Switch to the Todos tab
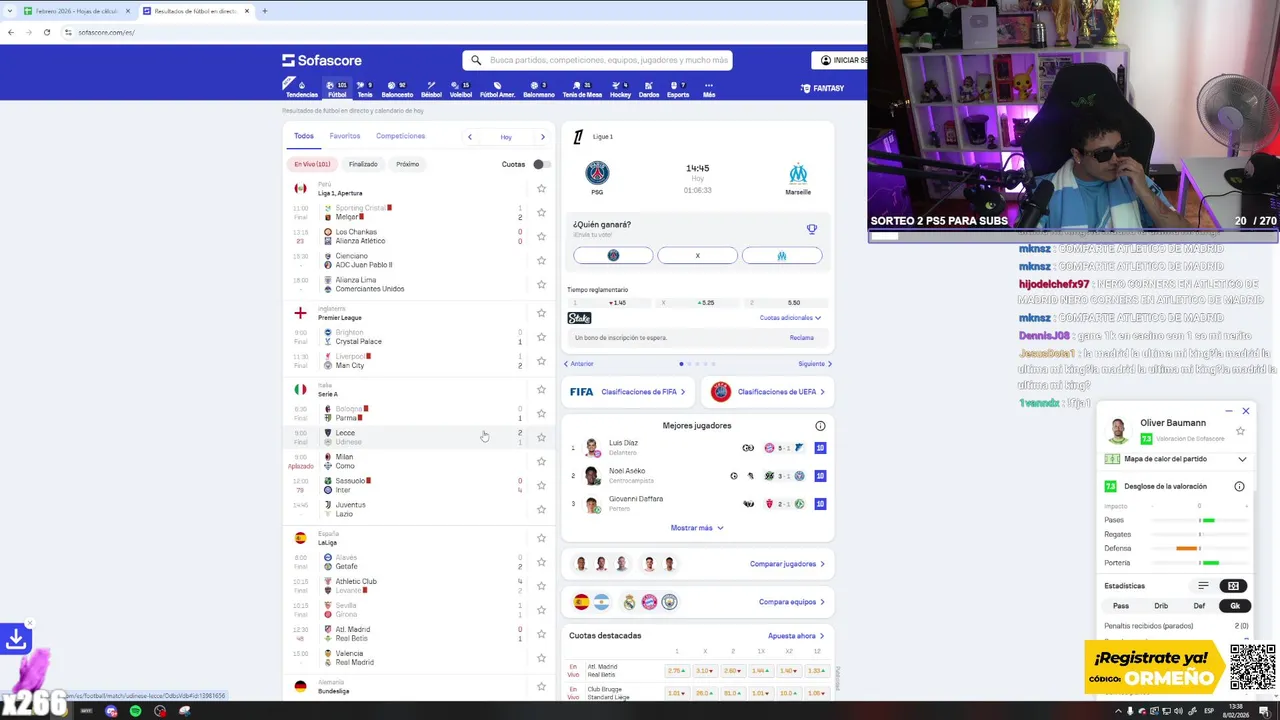Viewport: 1280px width, 720px height. tap(304, 136)
